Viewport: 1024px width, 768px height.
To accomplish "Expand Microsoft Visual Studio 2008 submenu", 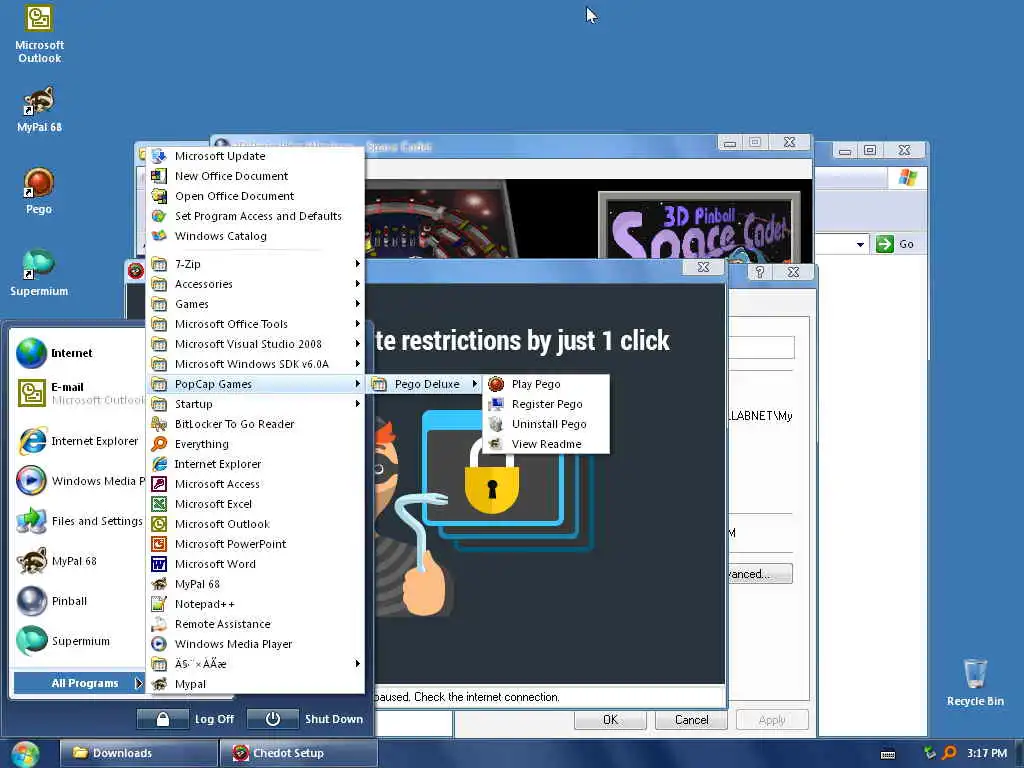I will click(255, 344).
